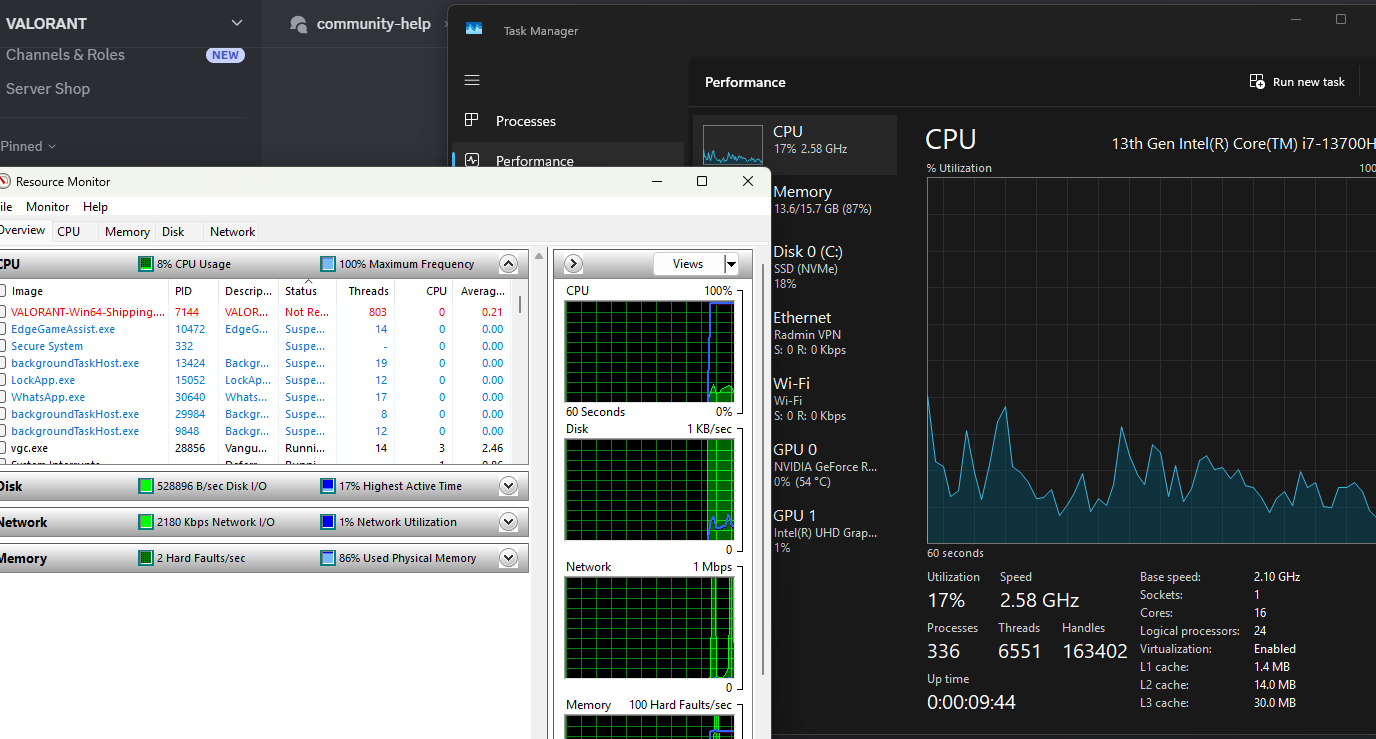Viewport: 1376px width, 739px height.
Task: Tick the checkbox for WhatsApp.exe
Action: tap(2, 397)
